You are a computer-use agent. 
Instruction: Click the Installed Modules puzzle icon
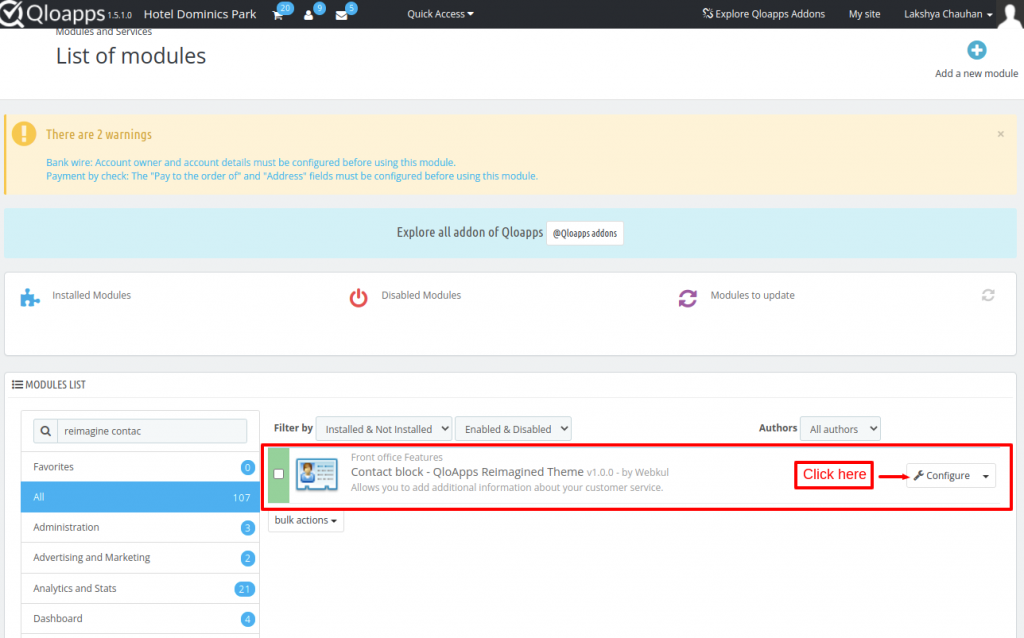pos(29,297)
